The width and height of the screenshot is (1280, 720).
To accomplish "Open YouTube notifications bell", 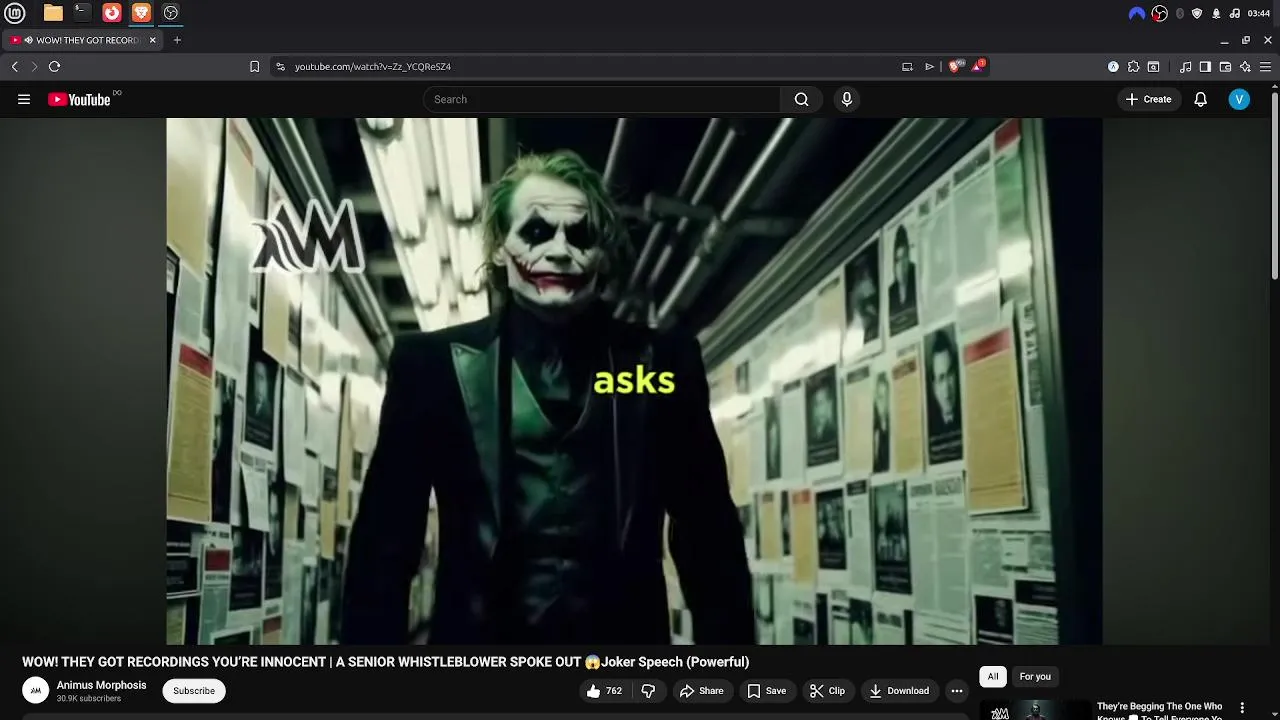I will pos(1201,99).
